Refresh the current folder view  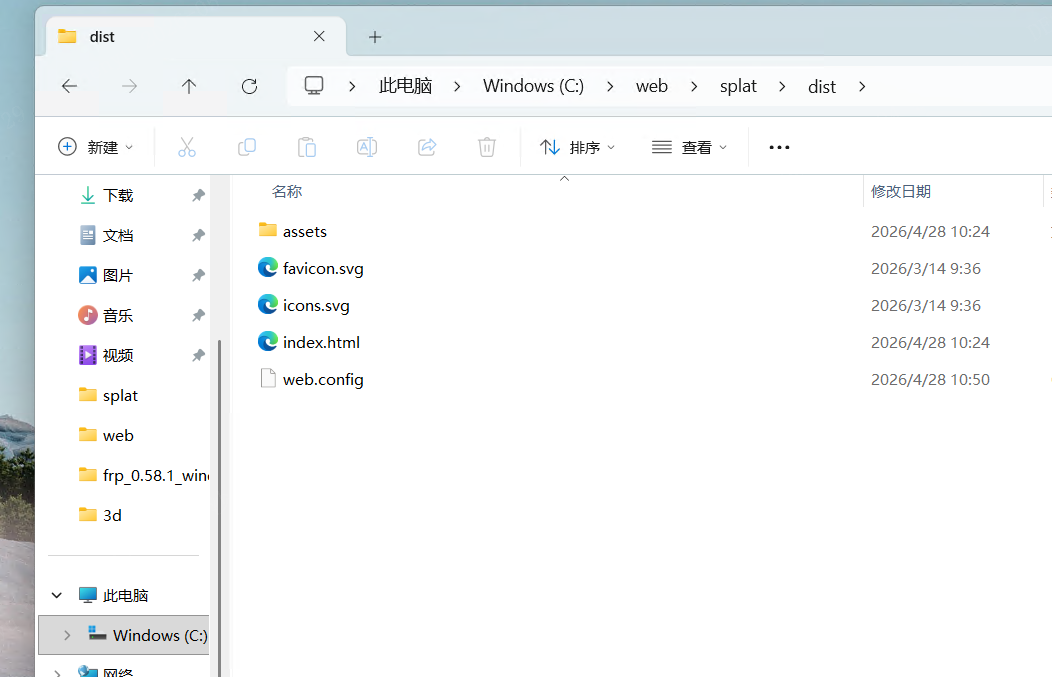coord(250,86)
